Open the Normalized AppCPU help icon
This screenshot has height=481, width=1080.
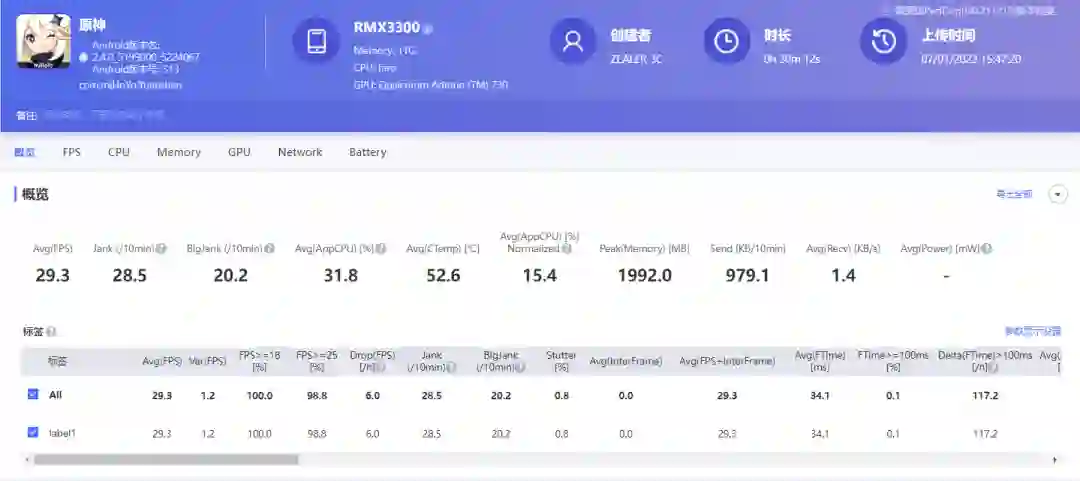tap(567, 249)
